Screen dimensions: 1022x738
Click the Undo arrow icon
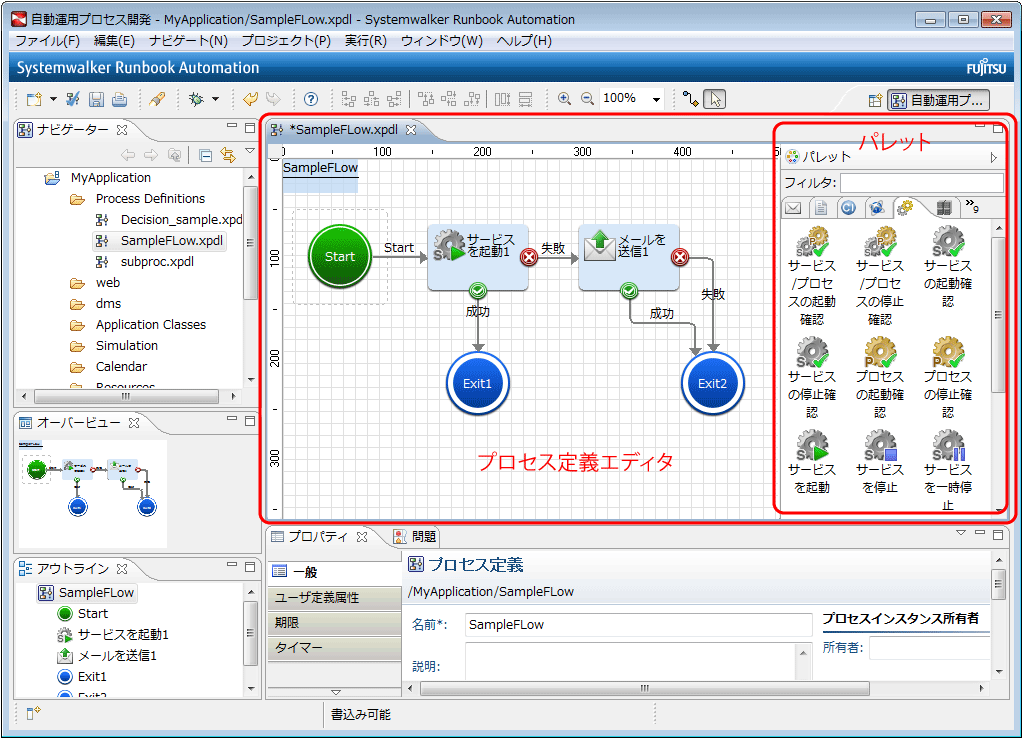[250, 99]
